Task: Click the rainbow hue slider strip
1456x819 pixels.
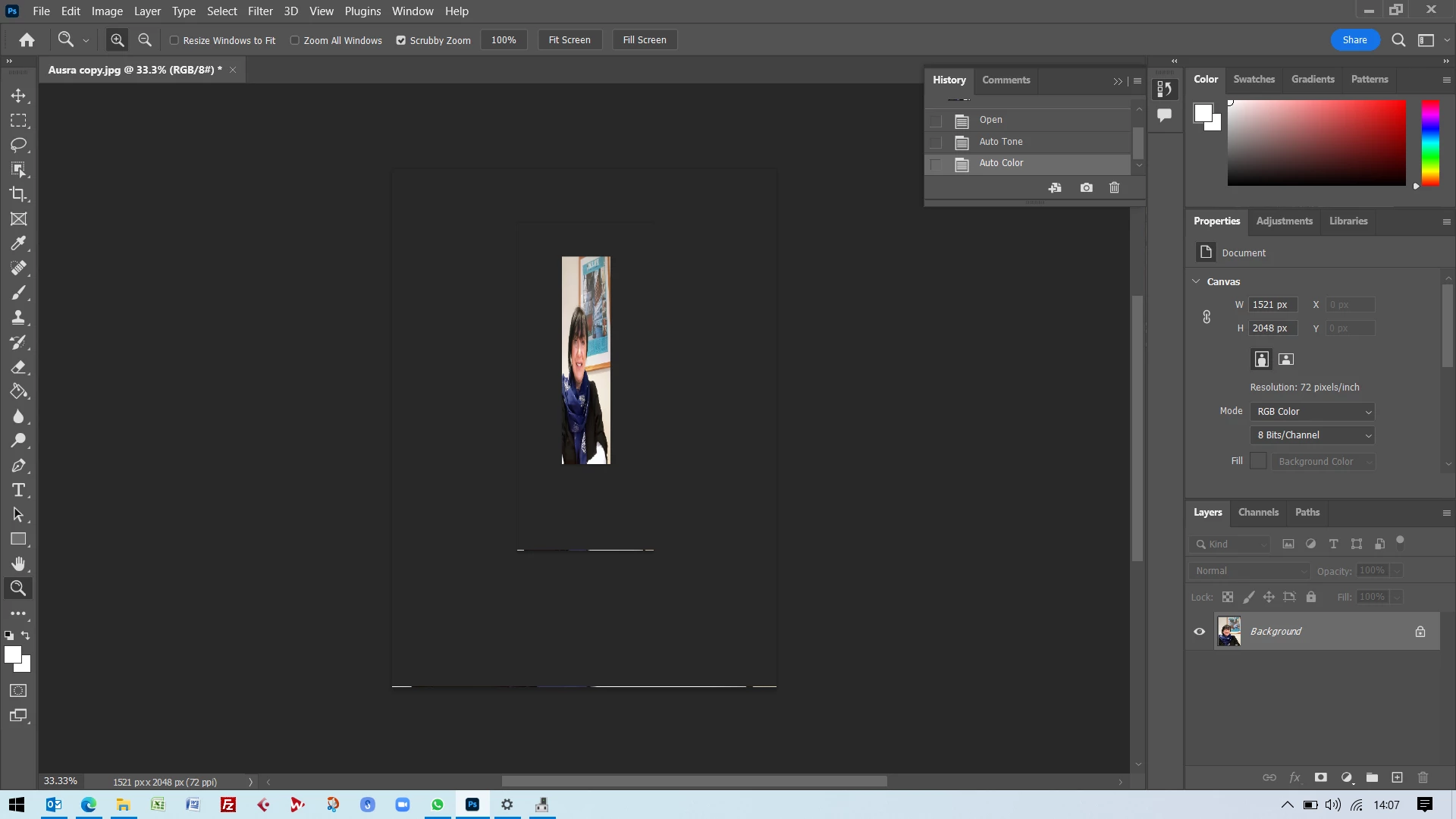Action: pyautogui.click(x=1429, y=143)
